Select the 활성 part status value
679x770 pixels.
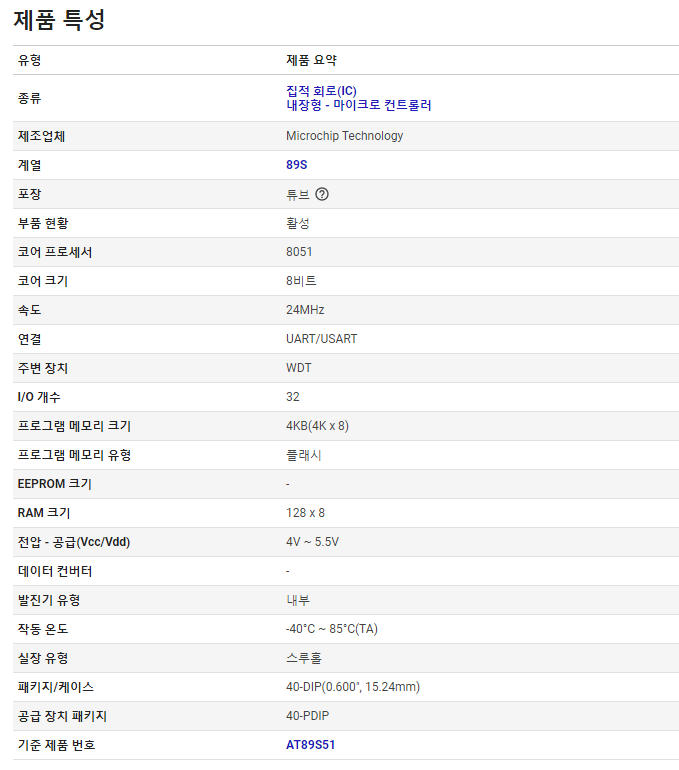(298, 223)
